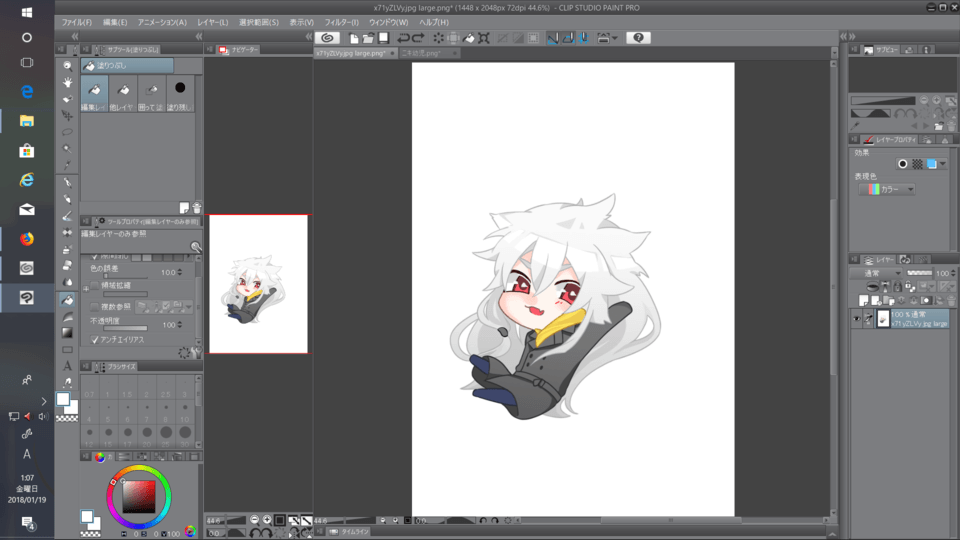Open the カラー expression color dropdown

click(886, 189)
